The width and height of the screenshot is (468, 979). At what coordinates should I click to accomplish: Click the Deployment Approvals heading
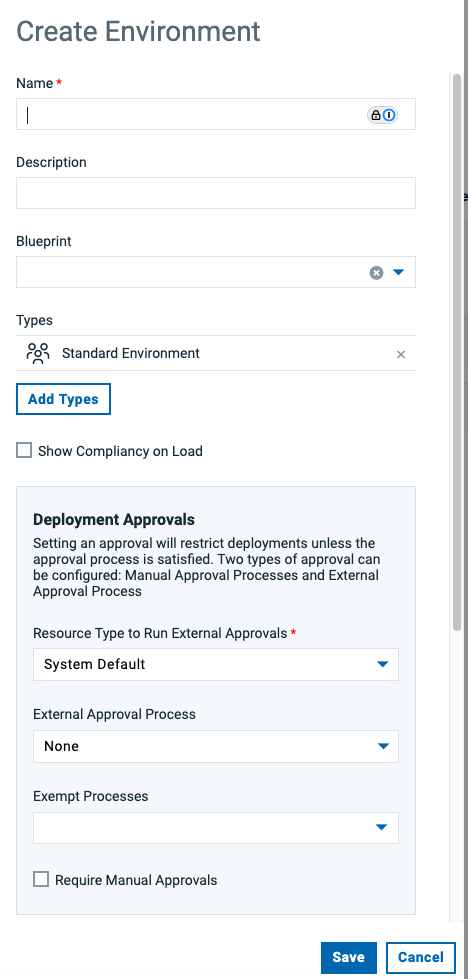tap(114, 519)
